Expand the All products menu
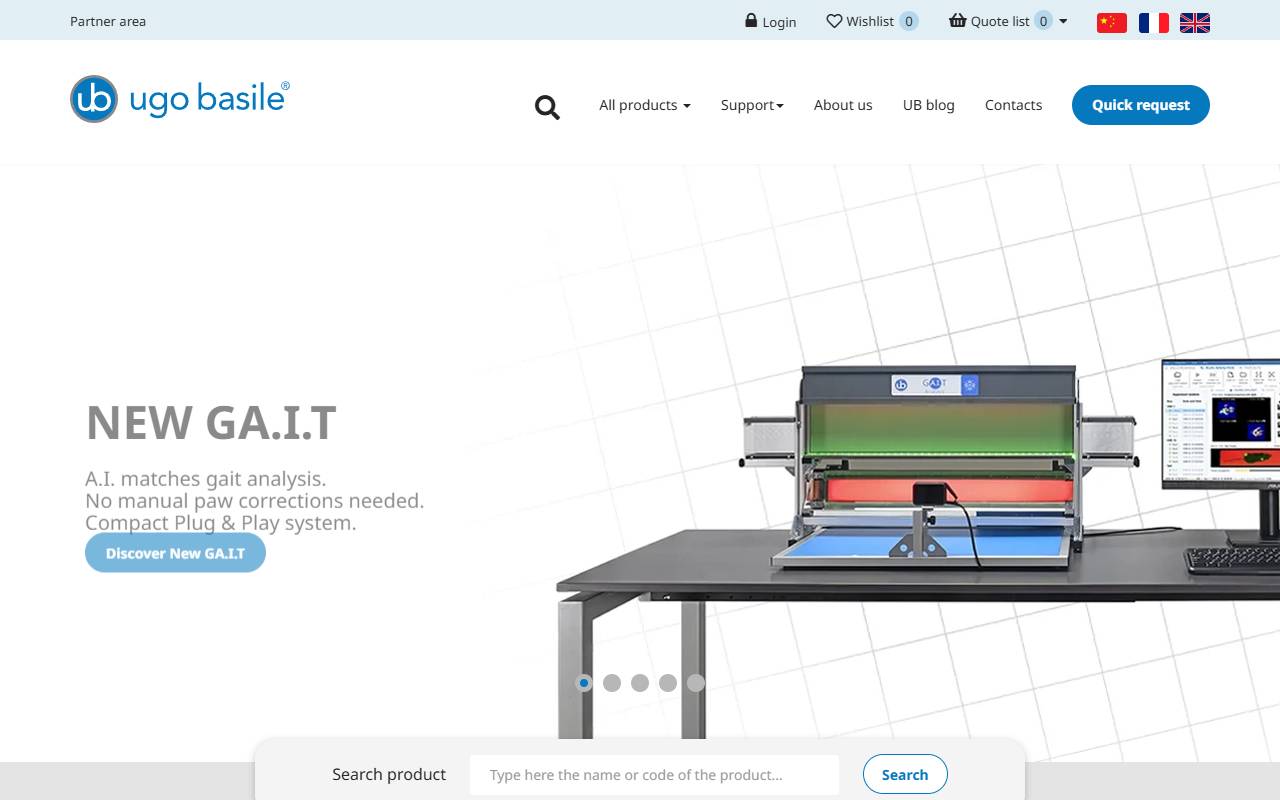The height and width of the screenshot is (800, 1280). [x=645, y=105]
